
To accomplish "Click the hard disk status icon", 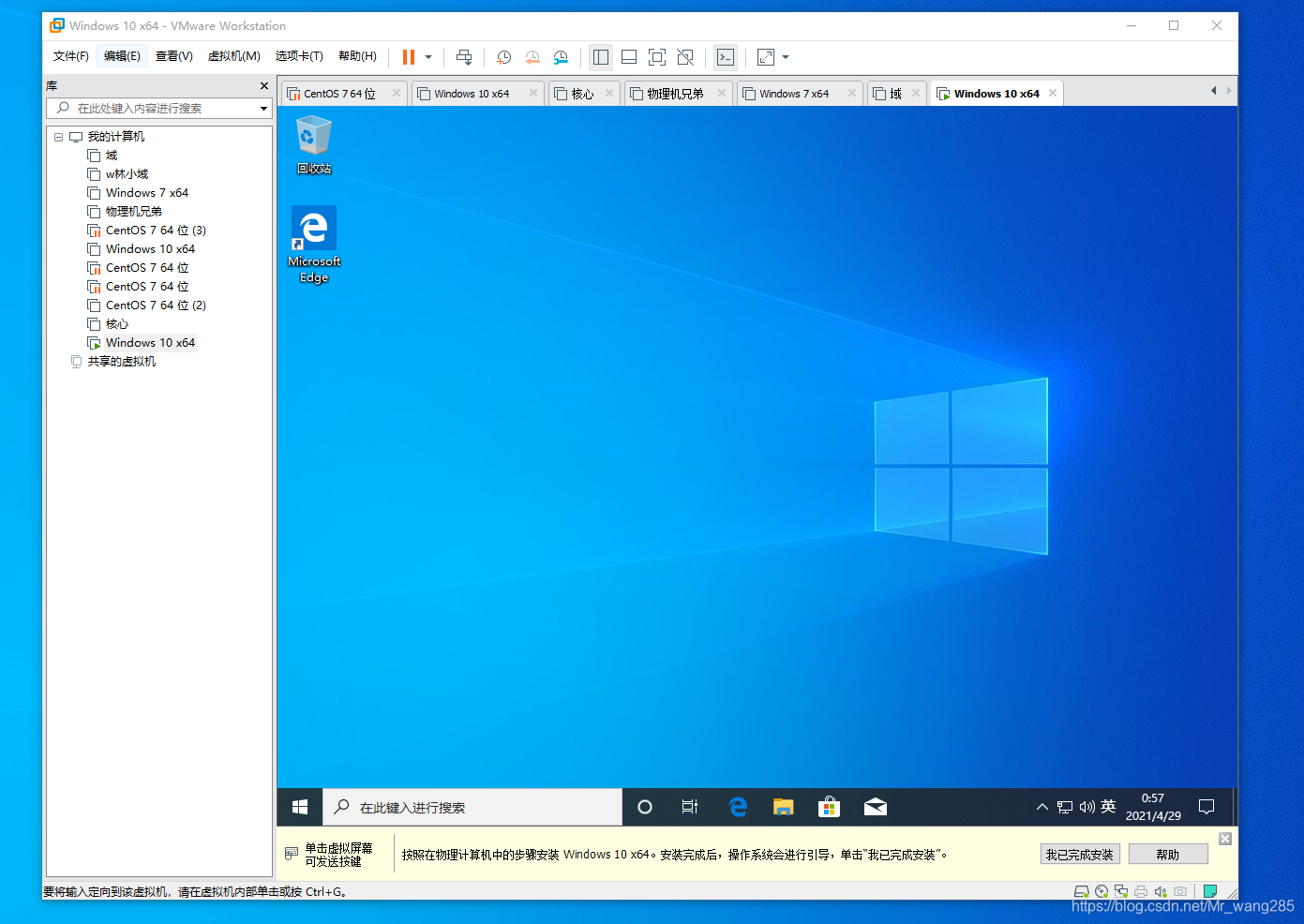I will (1082, 891).
